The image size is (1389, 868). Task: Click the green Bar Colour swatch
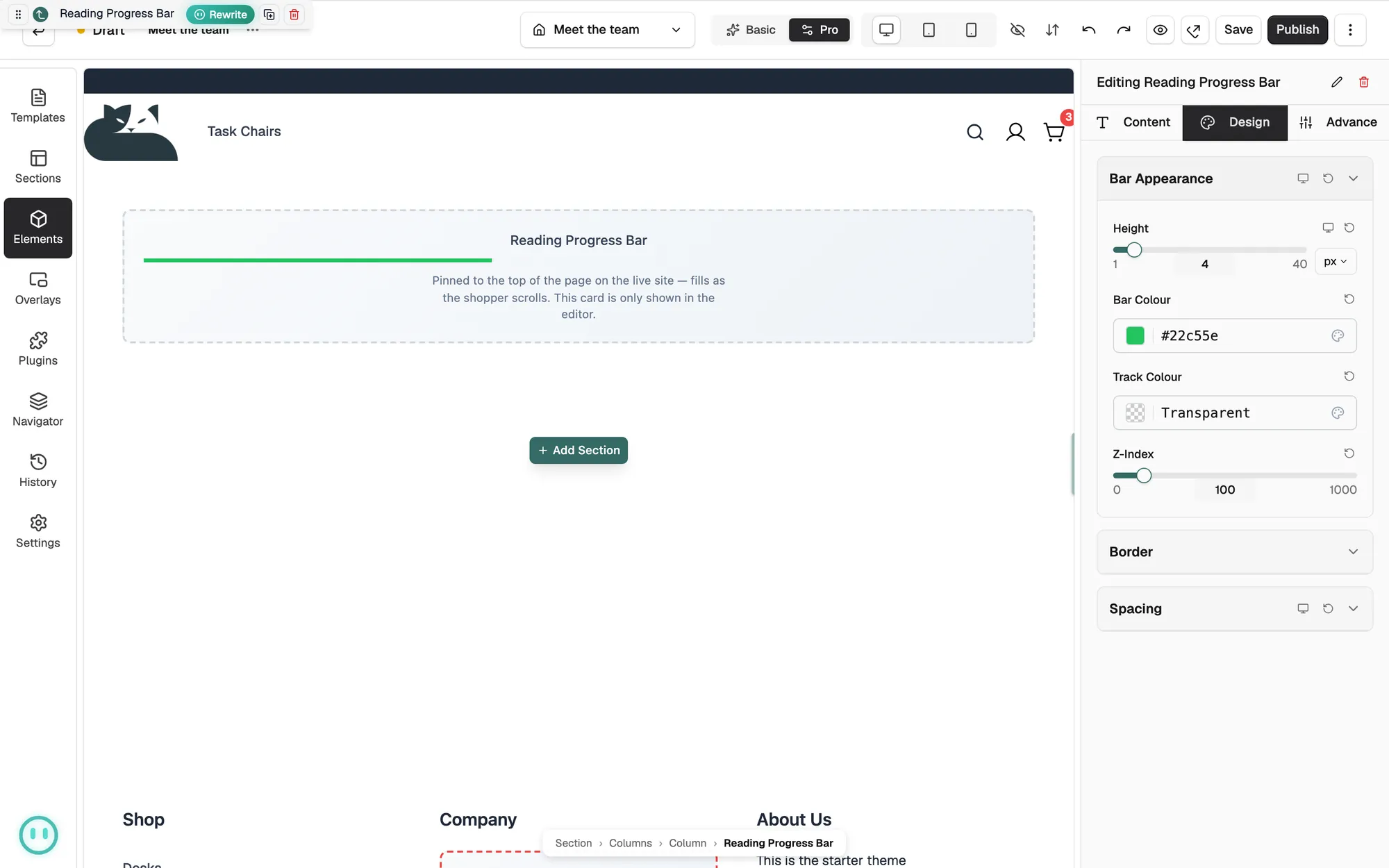tap(1135, 336)
